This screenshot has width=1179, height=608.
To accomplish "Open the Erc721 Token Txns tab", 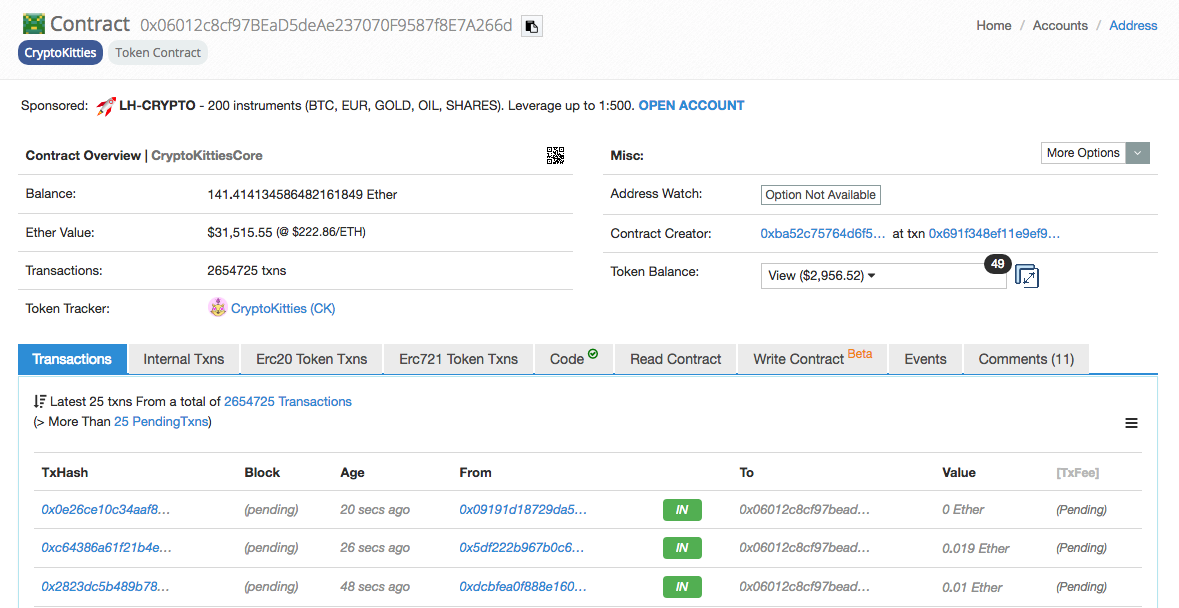I will tap(458, 359).
